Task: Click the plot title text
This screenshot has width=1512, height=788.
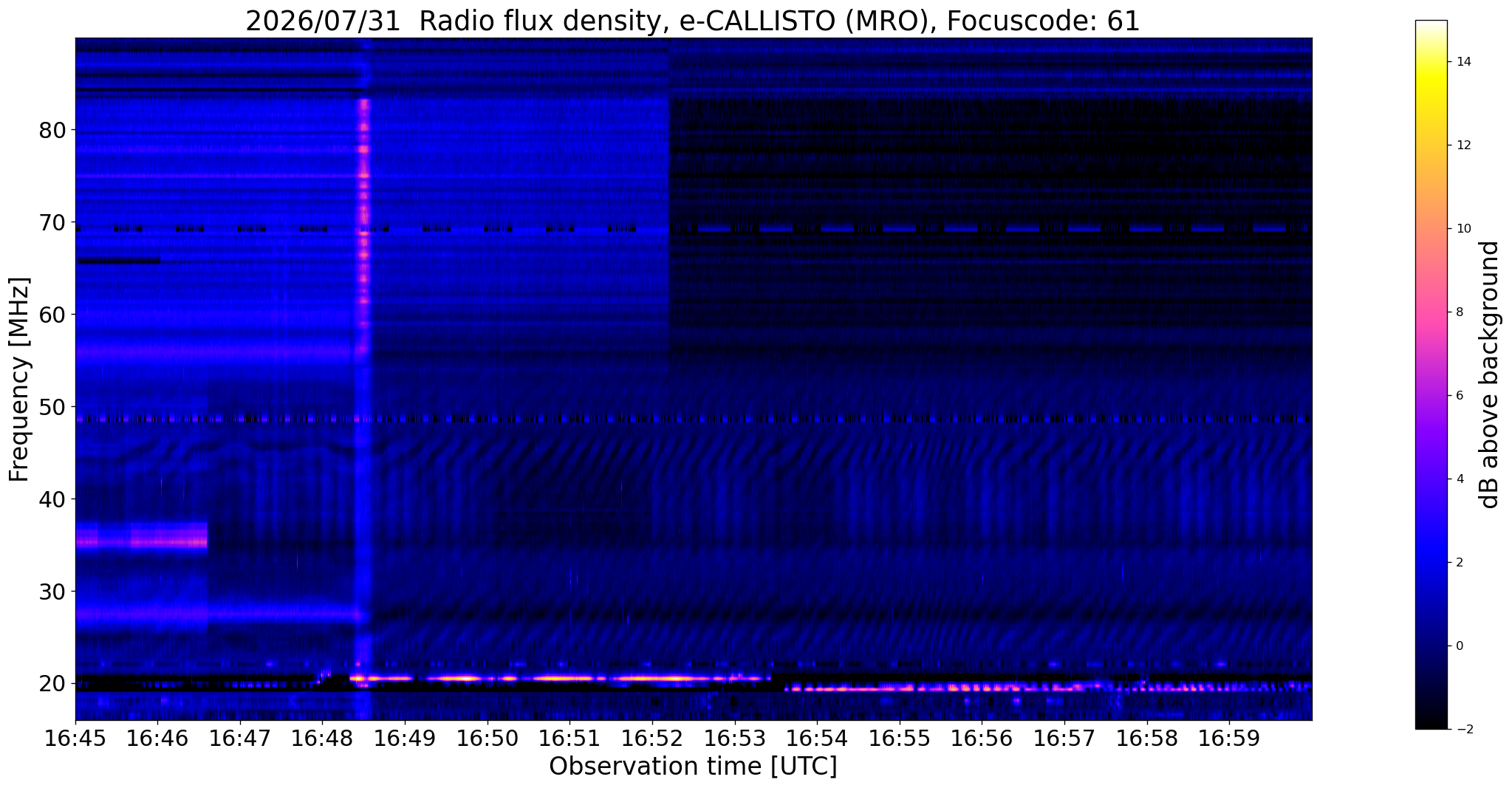Action: pyautogui.click(x=693, y=21)
